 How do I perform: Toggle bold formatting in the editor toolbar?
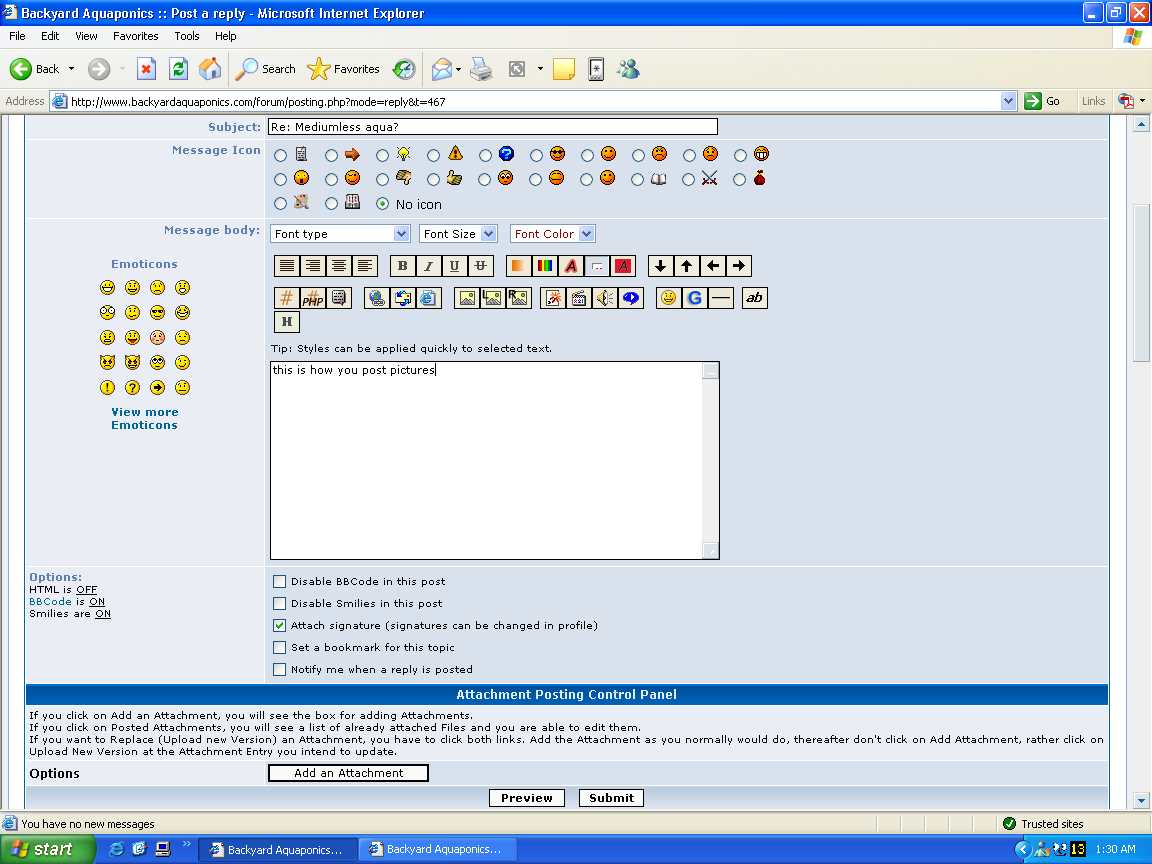(402, 266)
